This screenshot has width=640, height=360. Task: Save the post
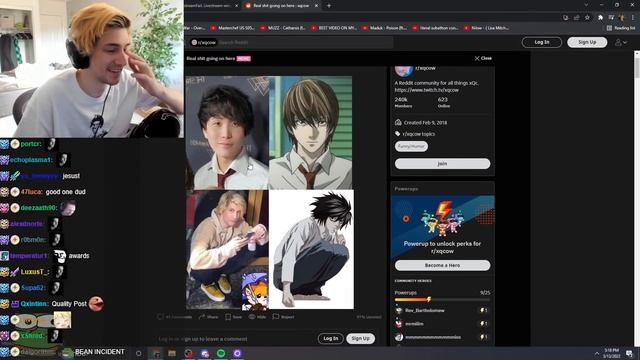pos(234,317)
